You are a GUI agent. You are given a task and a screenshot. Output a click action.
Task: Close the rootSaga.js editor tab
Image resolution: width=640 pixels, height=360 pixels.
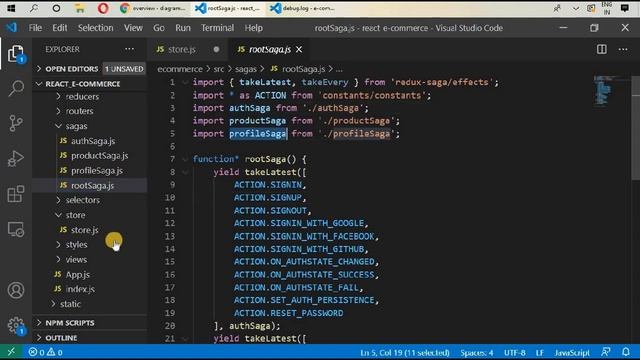[x=299, y=49]
